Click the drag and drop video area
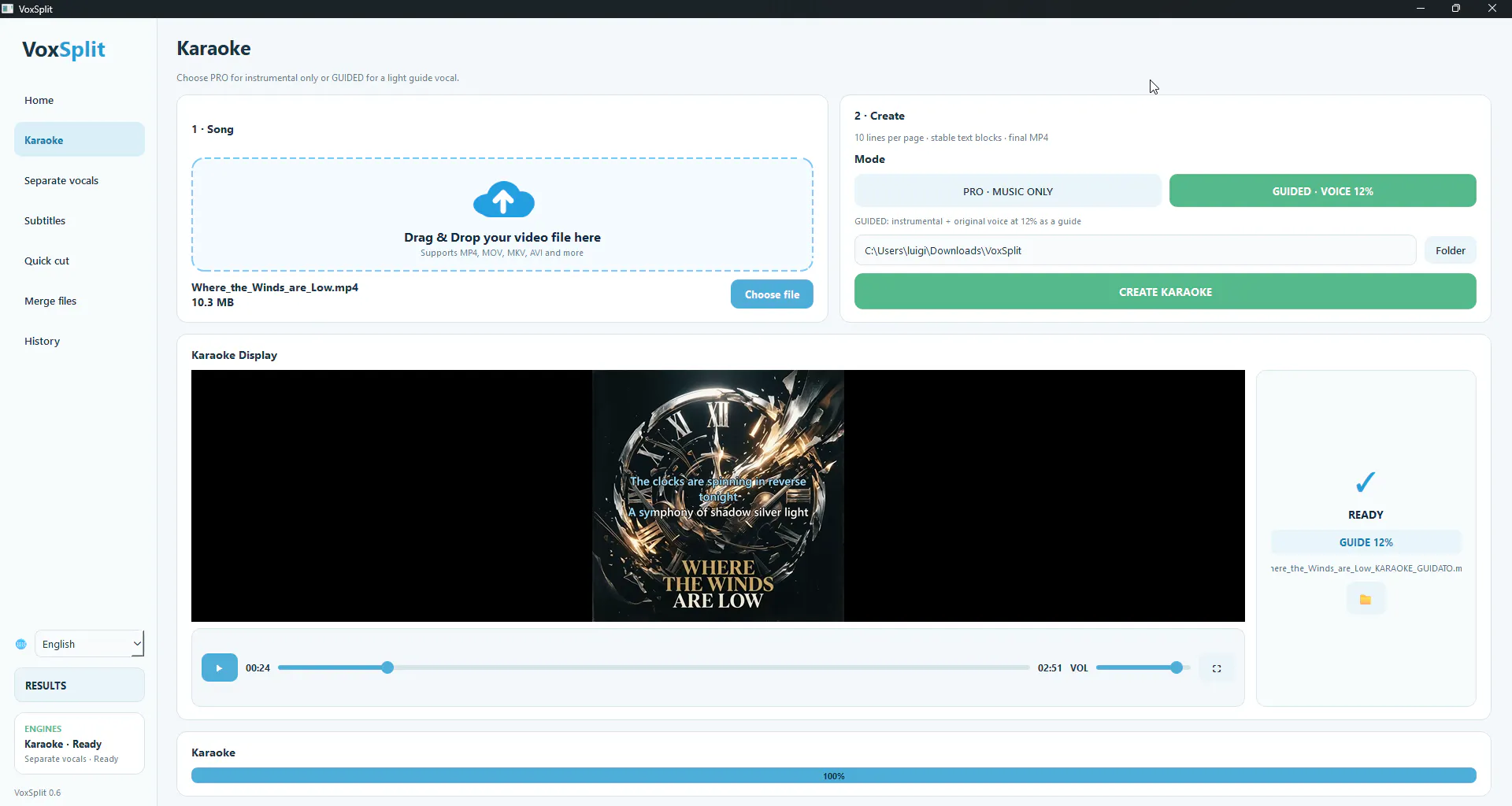The height and width of the screenshot is (806, 1512). pyautogui.click(x=502, y=215)
